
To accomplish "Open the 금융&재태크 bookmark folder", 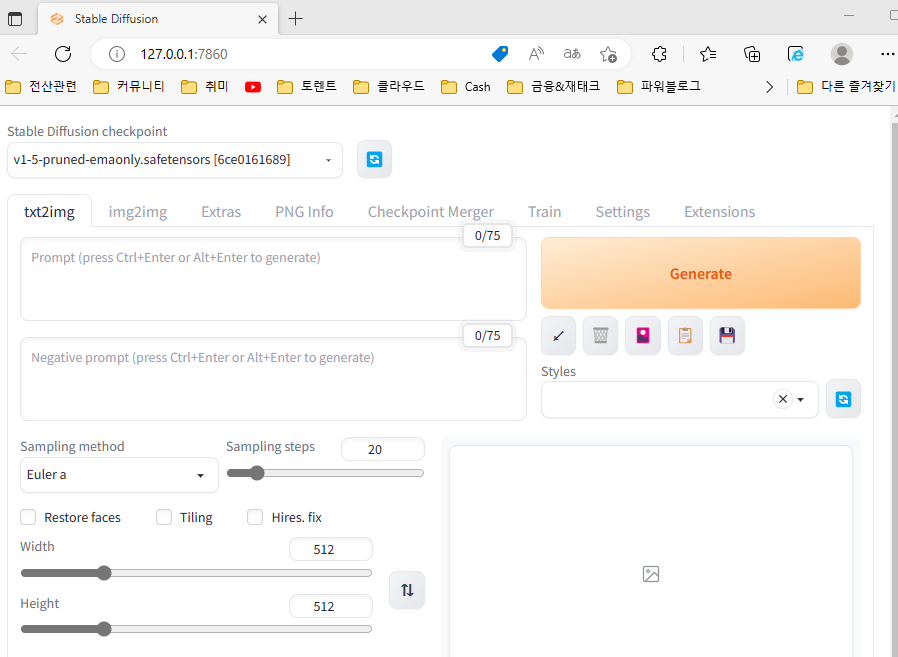I will point(553,86).
